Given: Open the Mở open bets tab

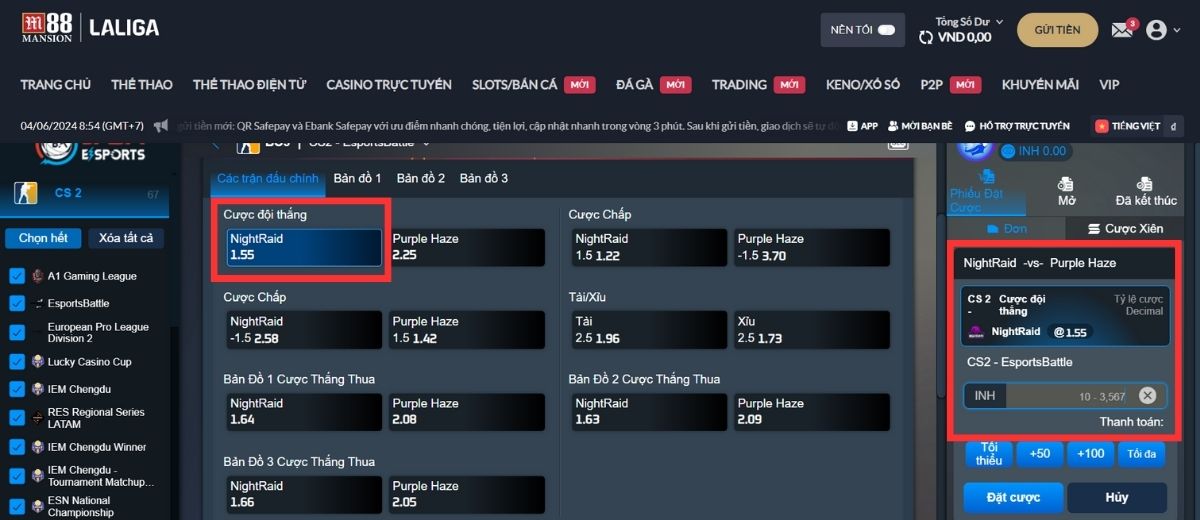Looking at the screenshot, I should coord(1066,192).
